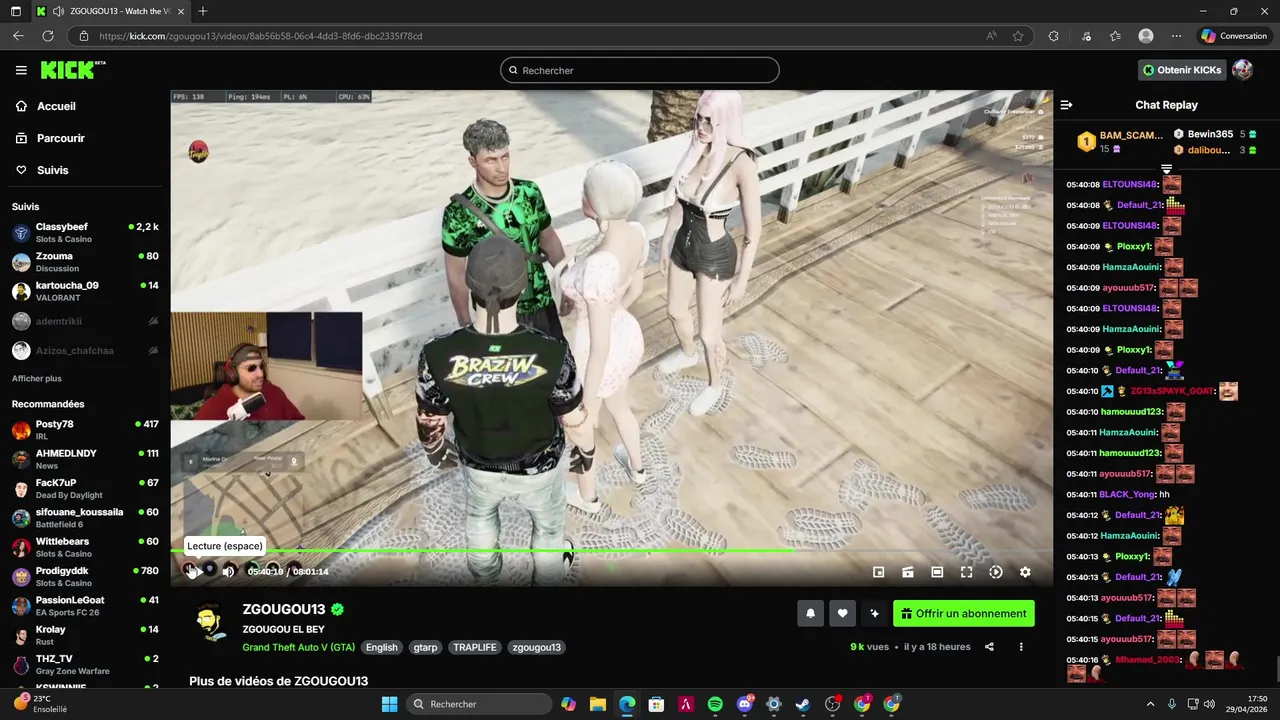1280x720 pixels.
Task: Open Prodigyddk recommended channel
Action: click(x=85, y=576)
